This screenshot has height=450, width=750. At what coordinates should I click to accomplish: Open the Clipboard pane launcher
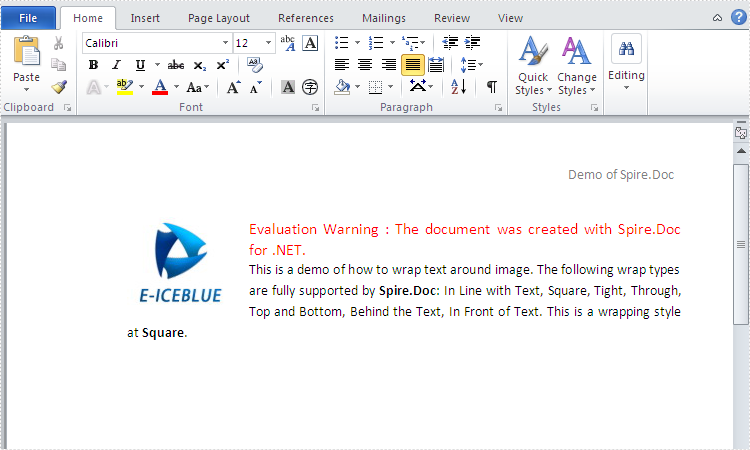click(67, 108)
